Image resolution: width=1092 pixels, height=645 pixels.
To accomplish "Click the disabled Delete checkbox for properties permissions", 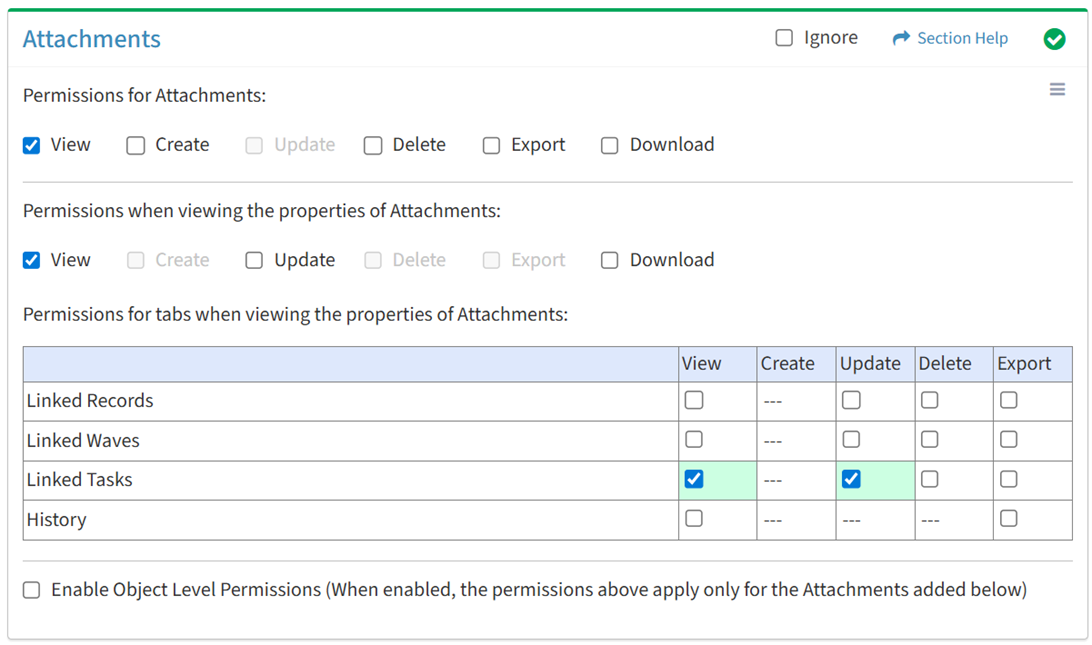I will (x=373, y=260).
